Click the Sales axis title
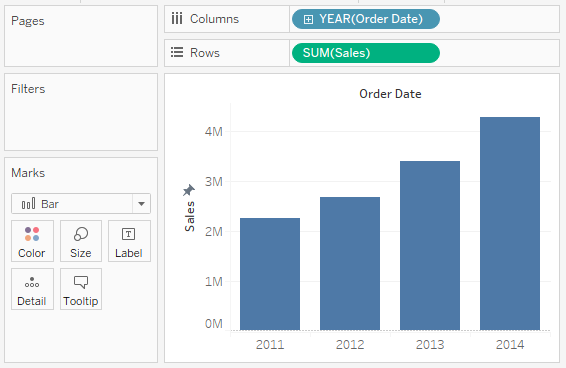566x368 pixels. pyautogui.click(x=190, y=216)
